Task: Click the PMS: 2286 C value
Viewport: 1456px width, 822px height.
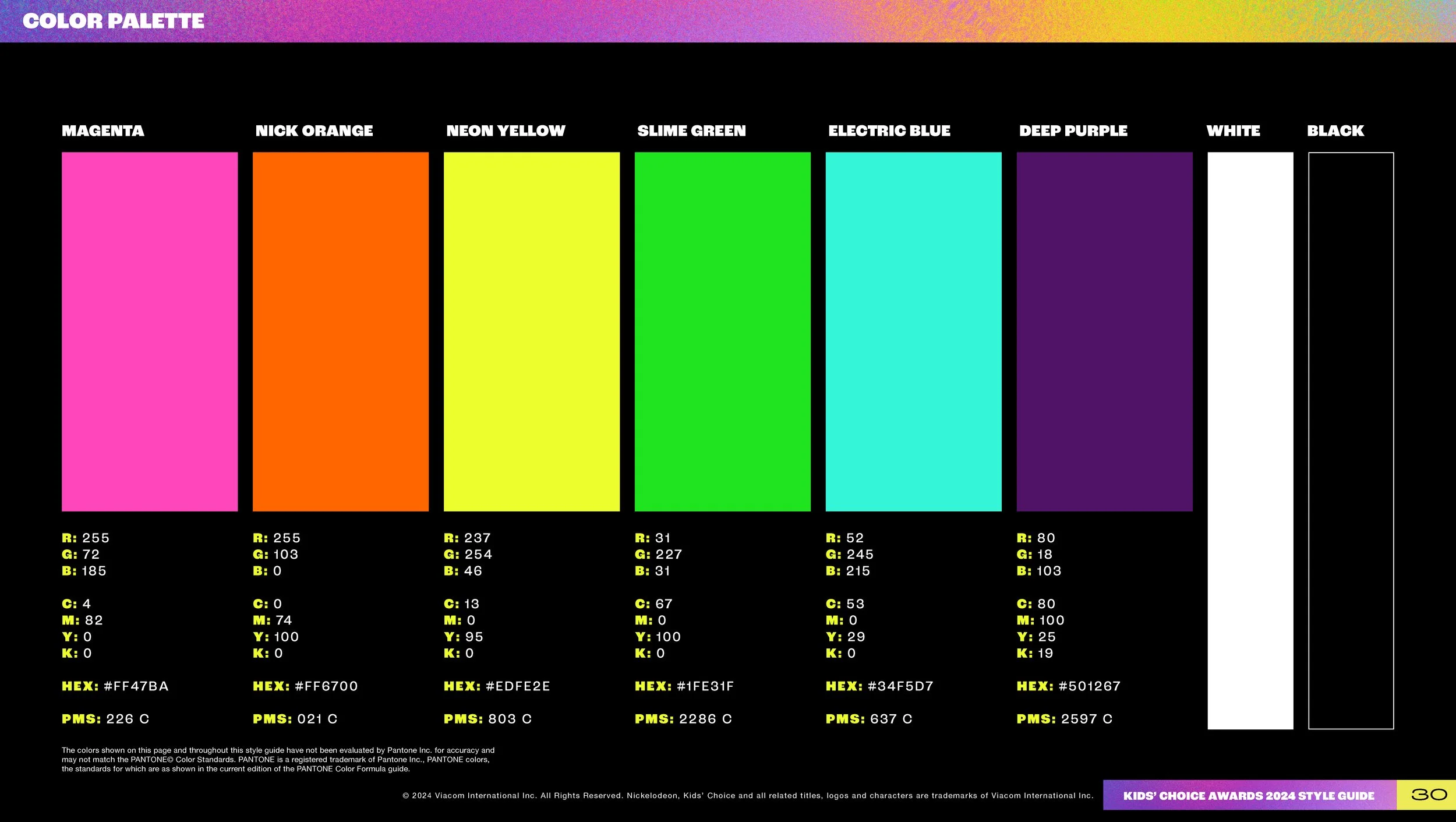Action: 684,719
